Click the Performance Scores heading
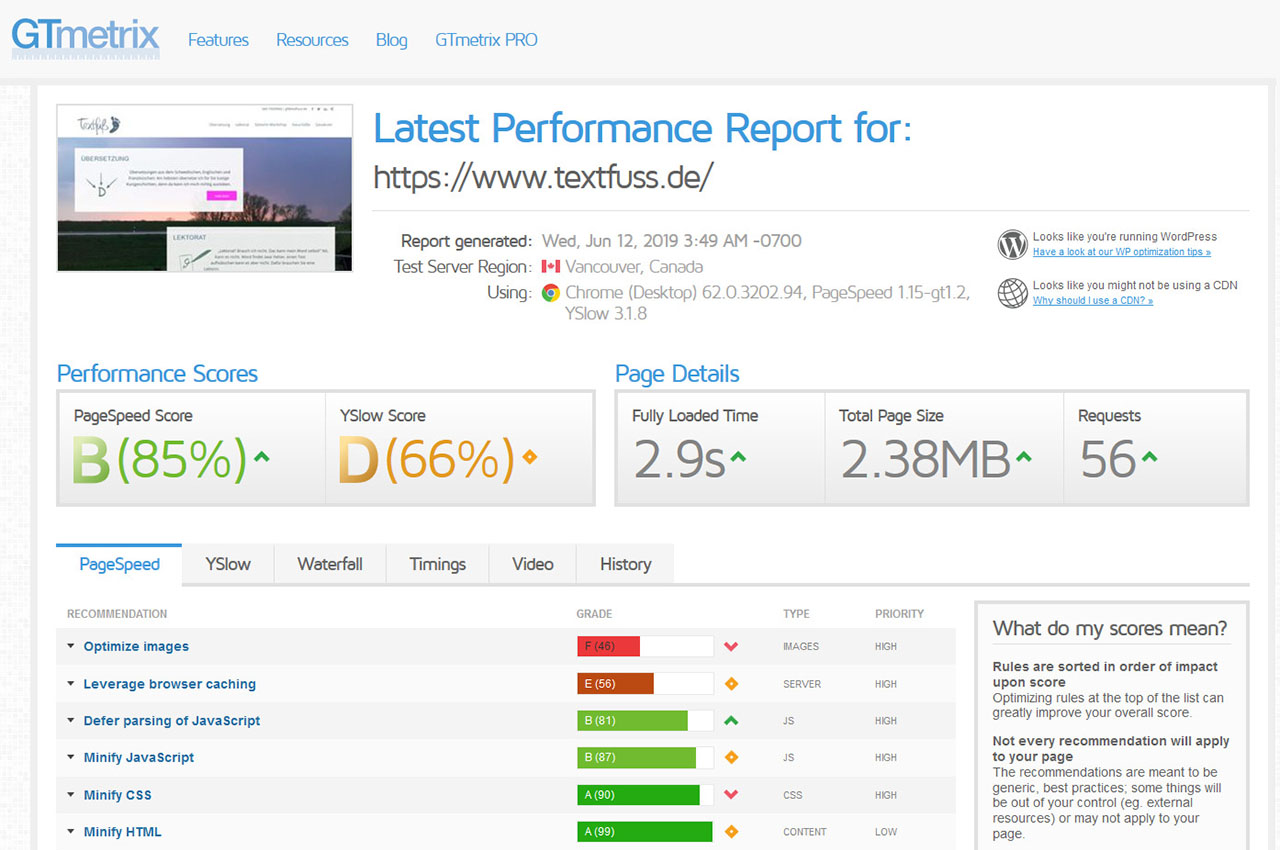1280x850 pixels. (157, 374)
